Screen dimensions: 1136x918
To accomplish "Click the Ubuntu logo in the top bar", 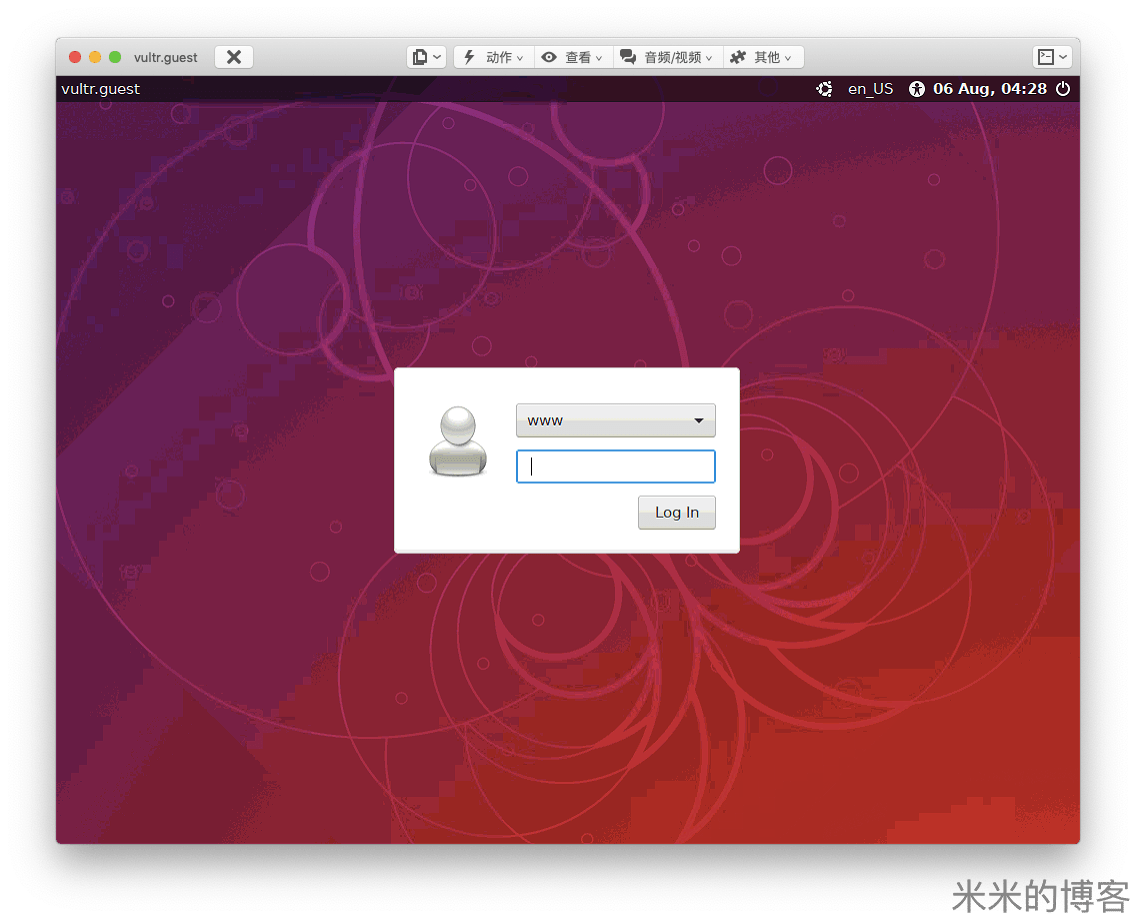I will pos(825,89).
